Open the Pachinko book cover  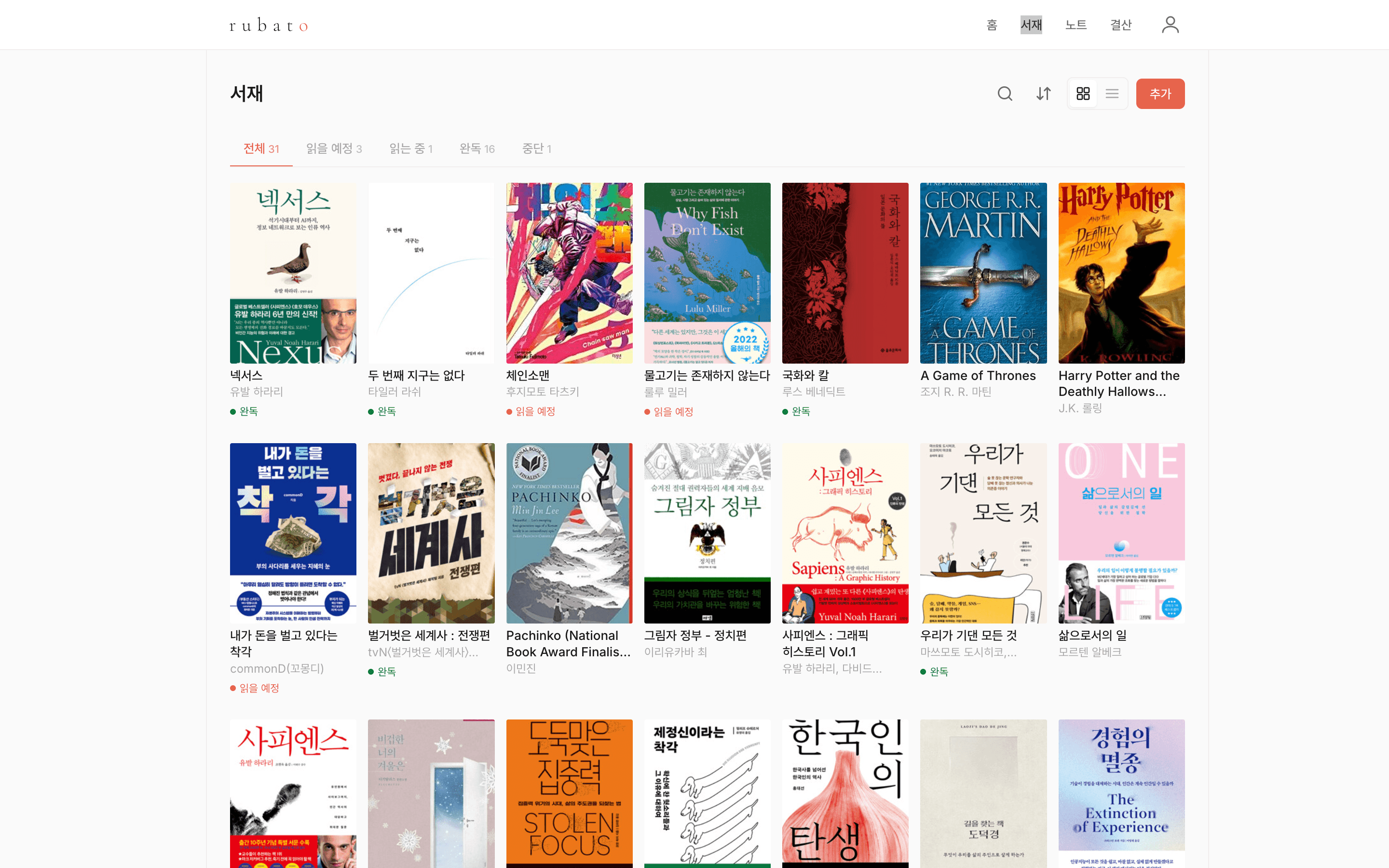[x=569, y=533]
